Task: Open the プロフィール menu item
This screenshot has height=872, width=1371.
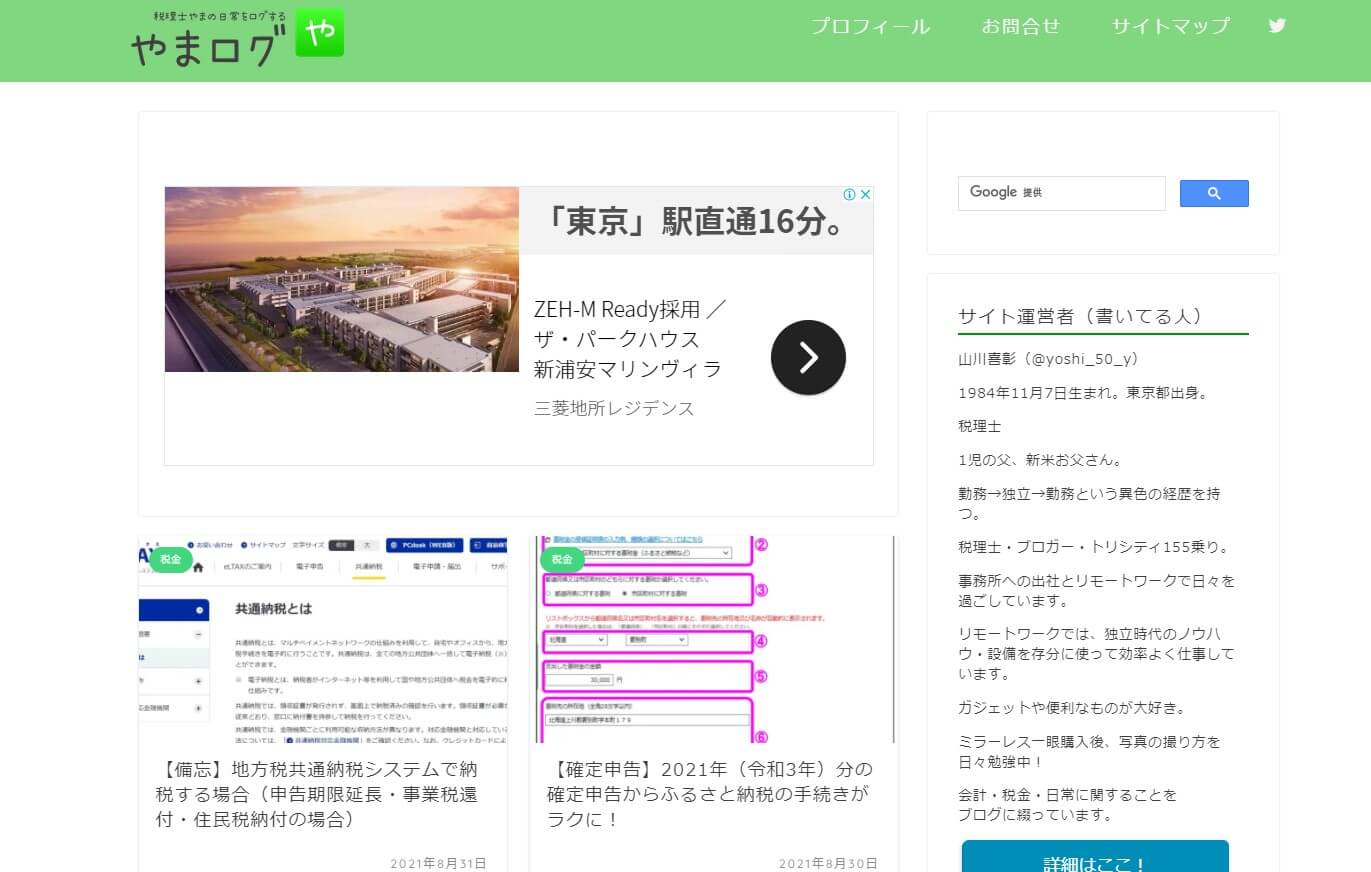Action: pyautogui.click(x=870, y=27)
